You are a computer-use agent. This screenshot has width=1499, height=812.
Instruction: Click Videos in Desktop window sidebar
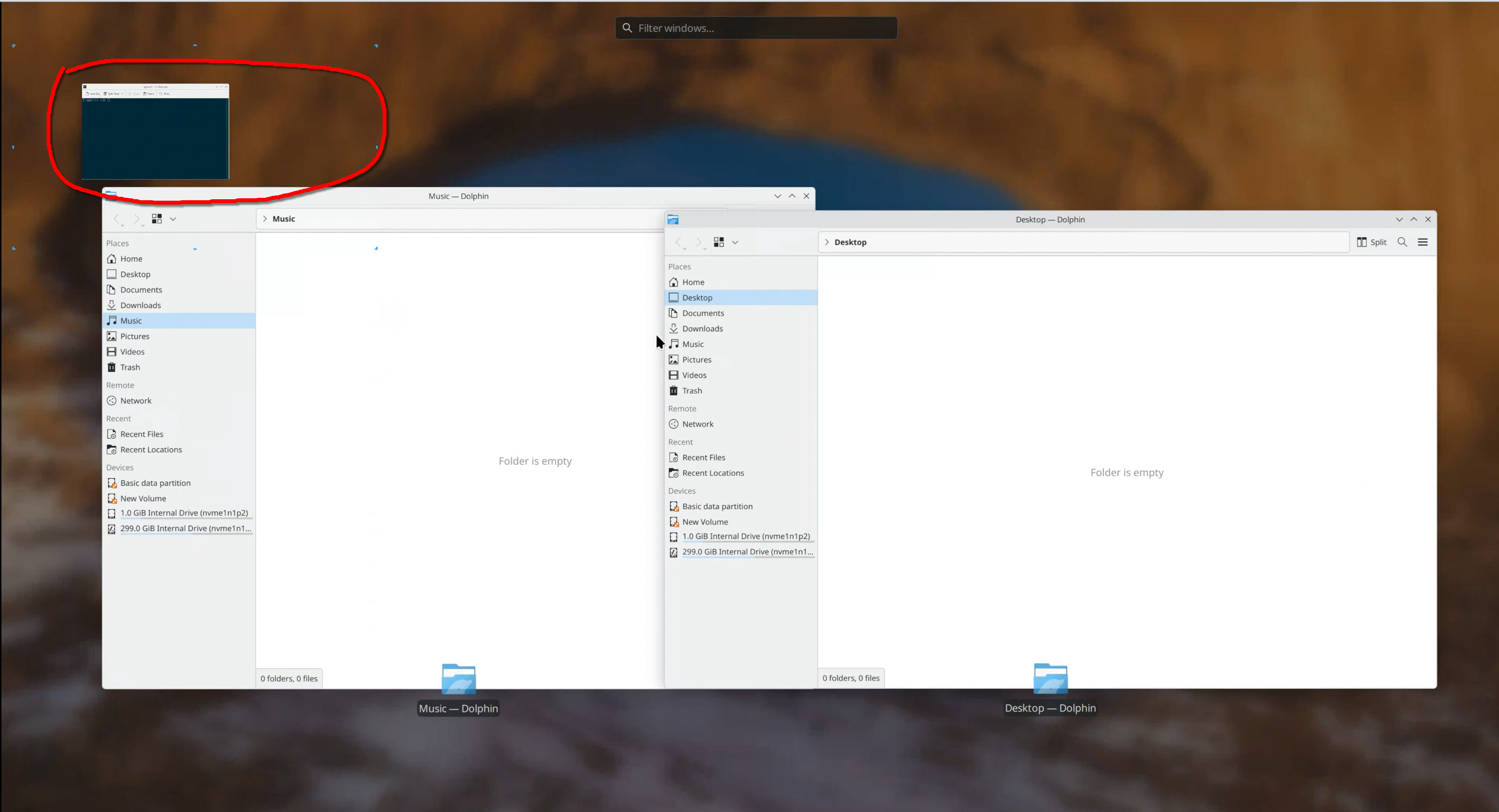694,375
